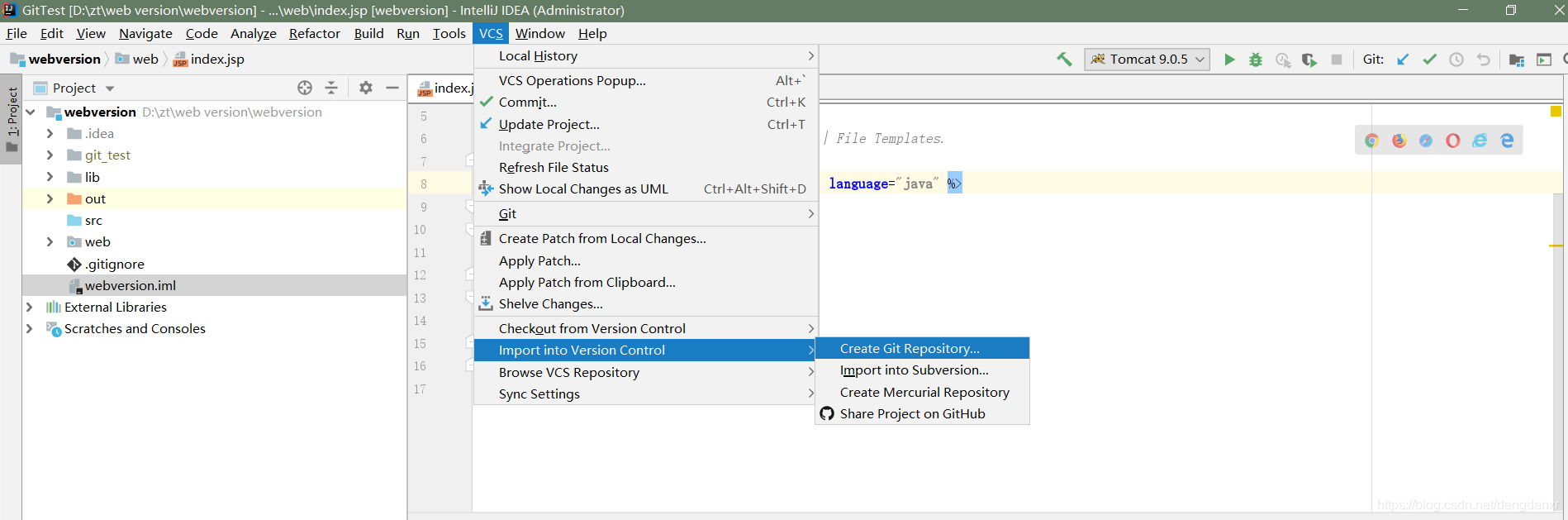Screen dimensions: 1568x520
Task: Select Refresh File Status
Action: [646, 167]
